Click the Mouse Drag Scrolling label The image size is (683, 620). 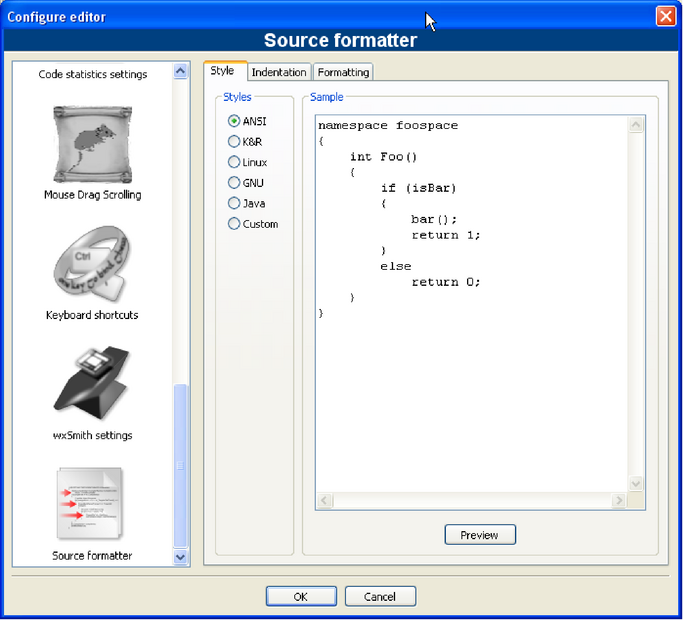click(x=93, y=195)
